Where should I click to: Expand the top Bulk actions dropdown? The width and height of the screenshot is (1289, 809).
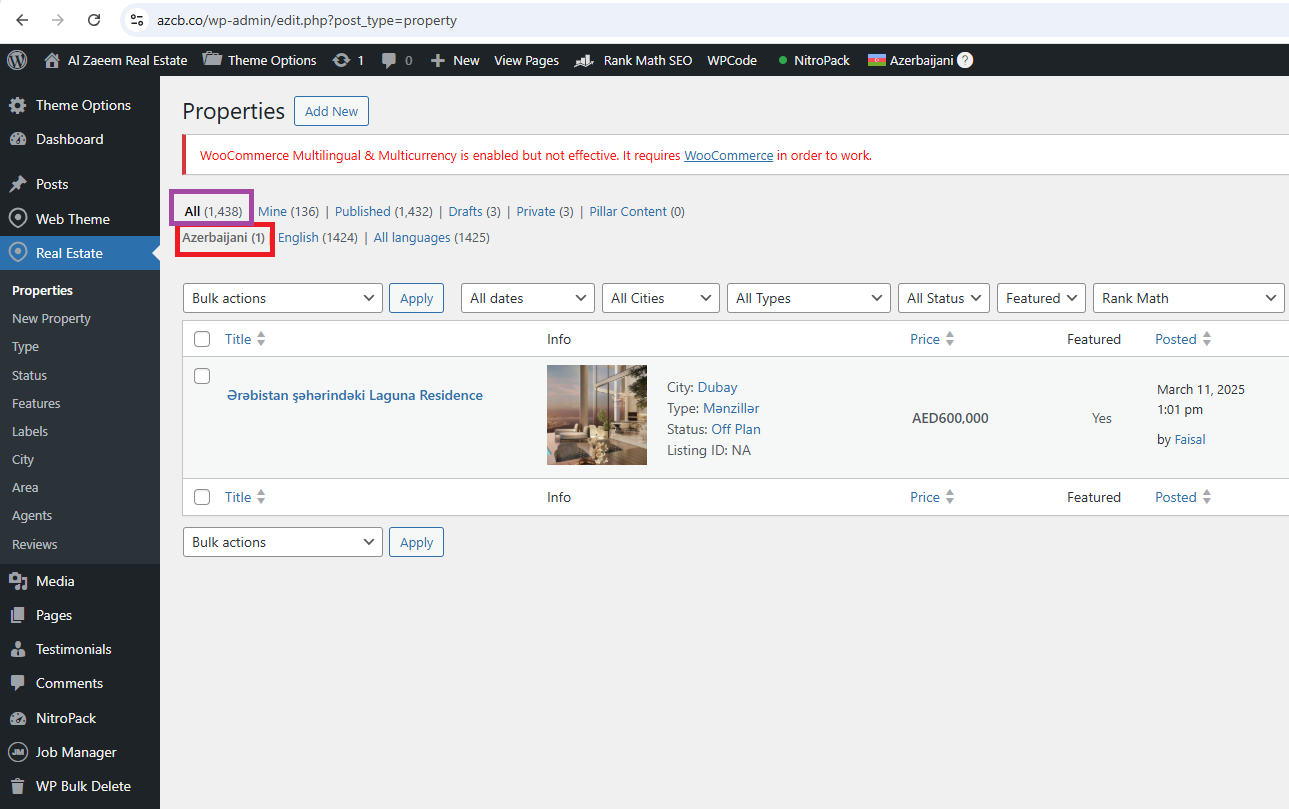pos(282,298)
